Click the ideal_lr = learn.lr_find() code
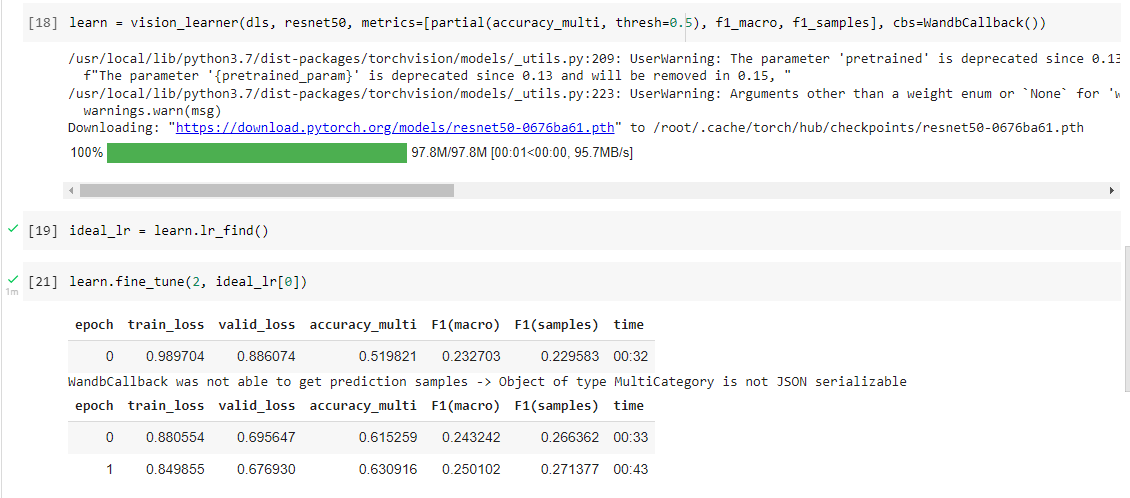 pyautogui.click(x=169, y=231)
